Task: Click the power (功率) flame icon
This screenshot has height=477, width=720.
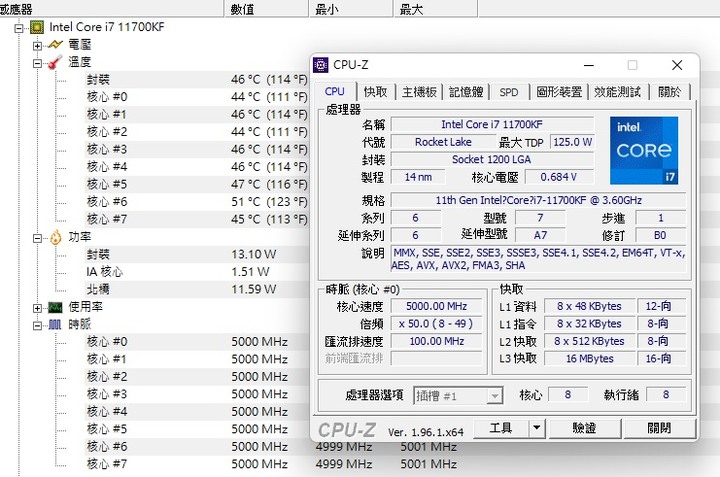Action: pyautogui.click(x=56, y=237)
